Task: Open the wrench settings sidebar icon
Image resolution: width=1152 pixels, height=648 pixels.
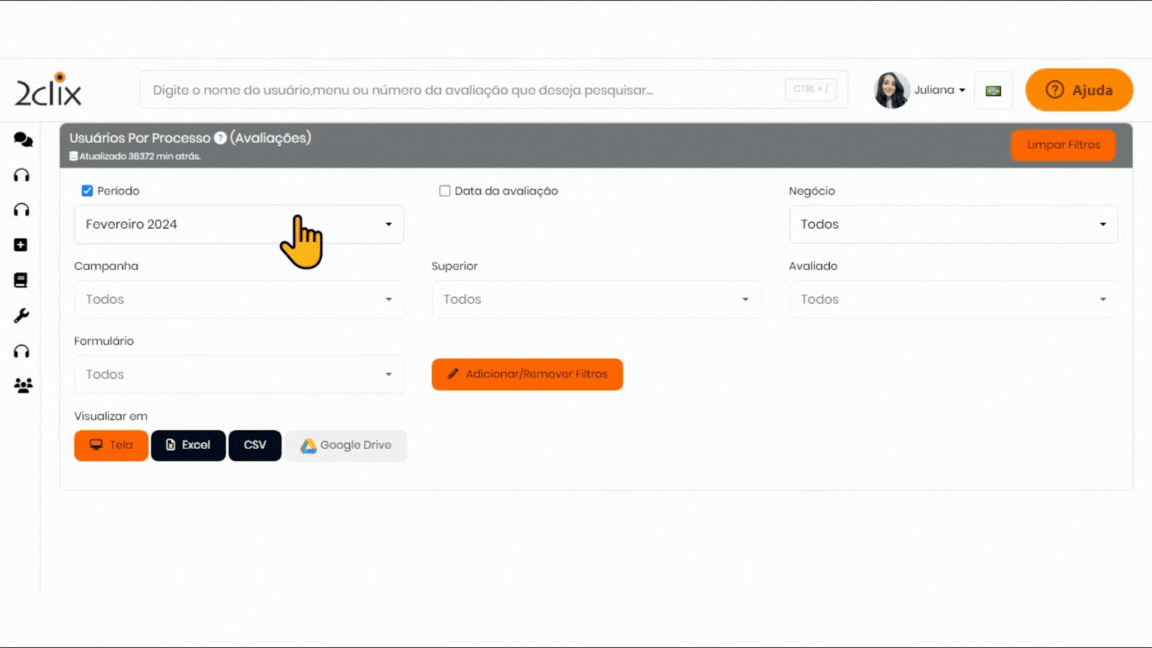Action: 21,316
